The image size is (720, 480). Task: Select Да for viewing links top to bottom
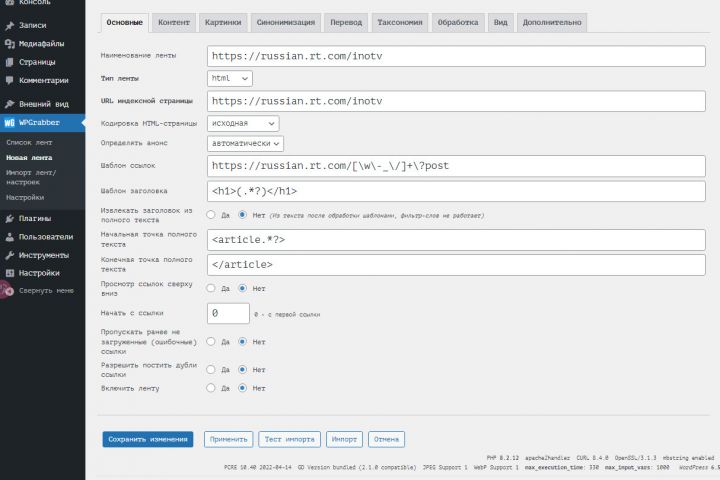211,288
